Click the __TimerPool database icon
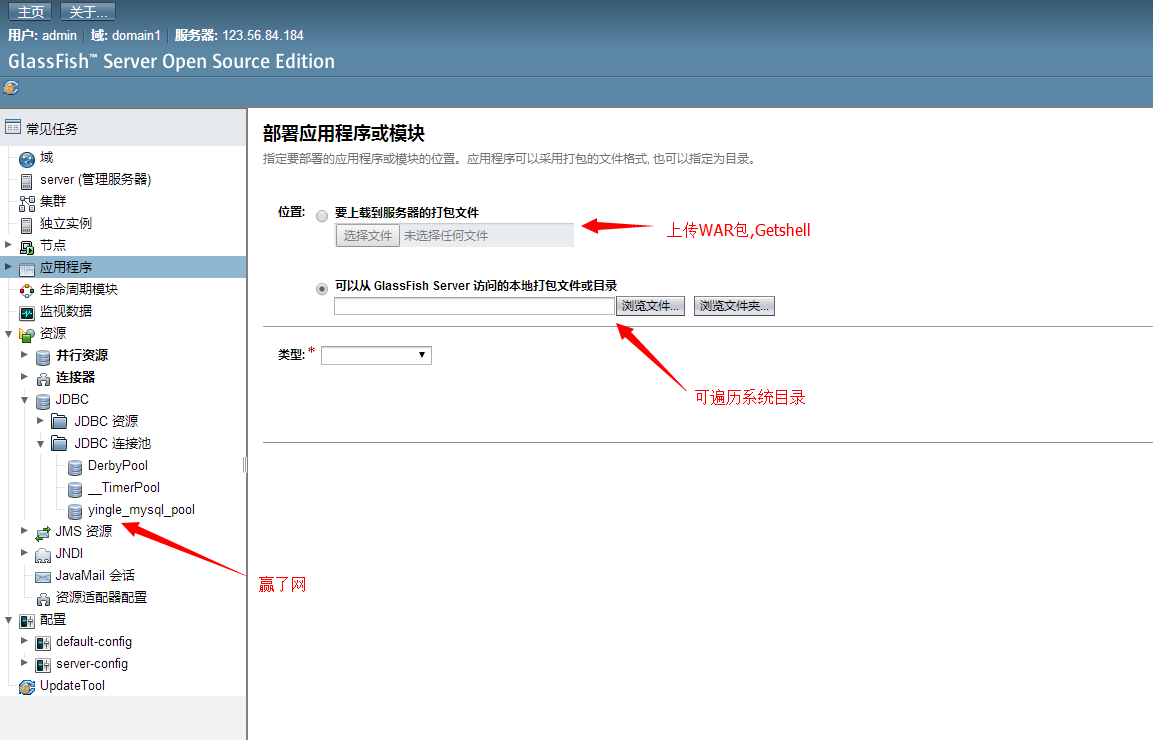This screenshot has width=1153, height=740. click(x=75, y=489)
